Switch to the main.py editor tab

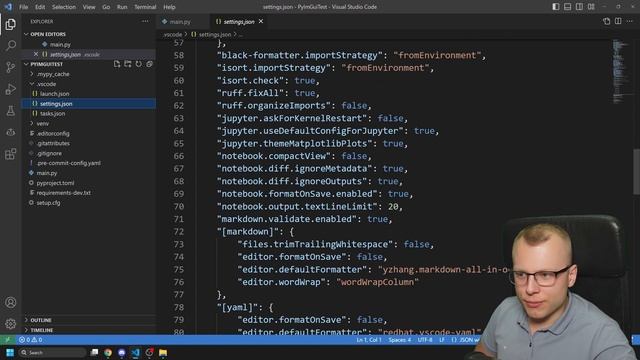coord(180,22)
